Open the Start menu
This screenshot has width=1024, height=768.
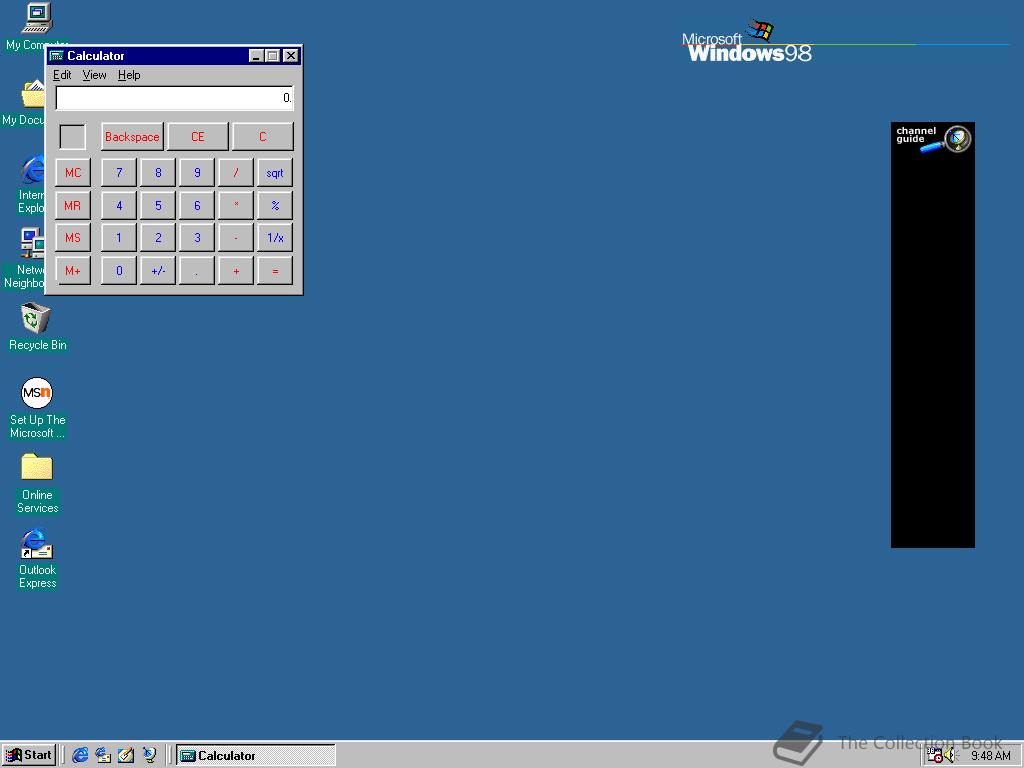[x=29, y=755]
